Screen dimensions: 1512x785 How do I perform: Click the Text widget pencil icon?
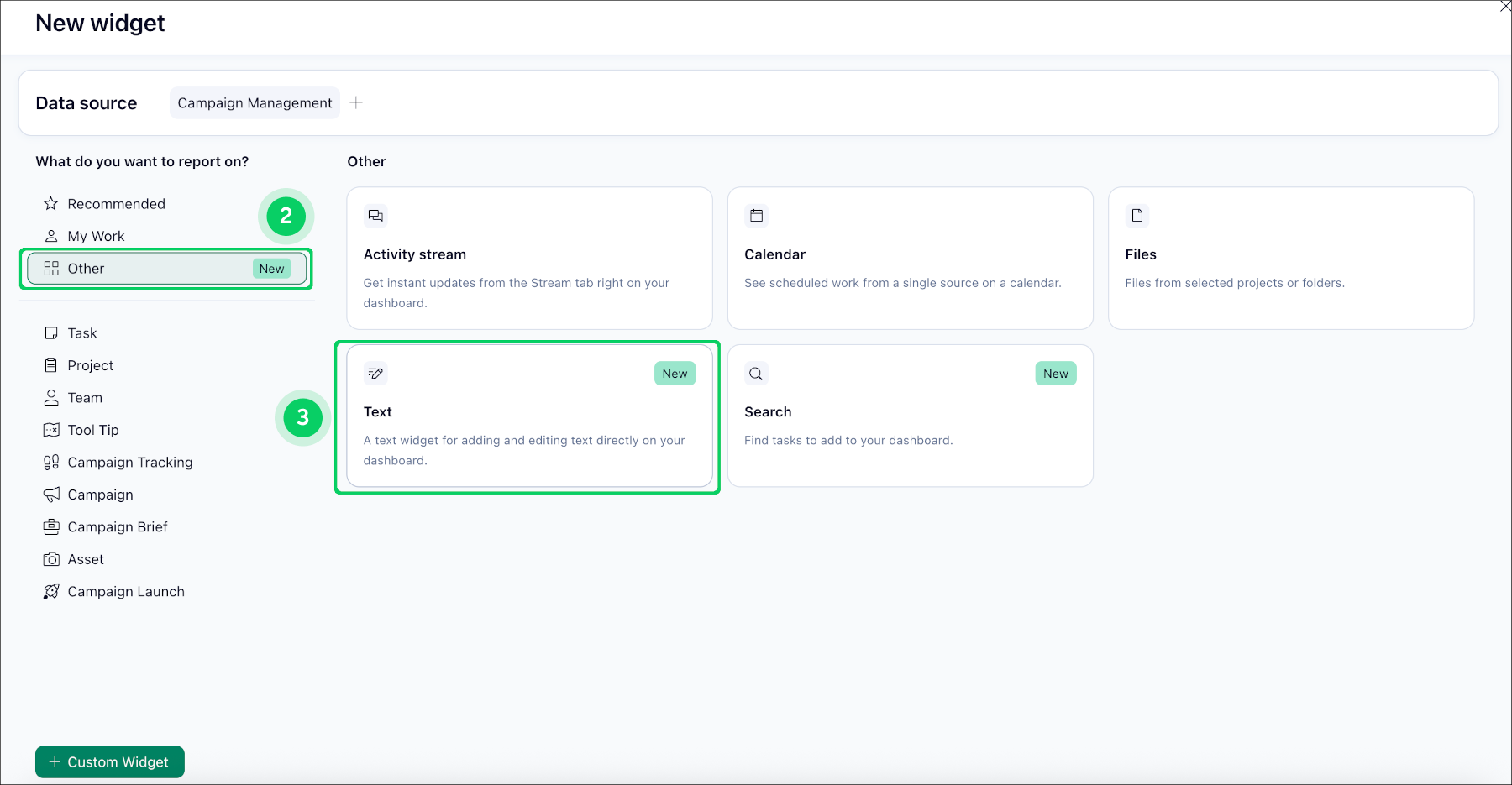[x=375, y=374]
